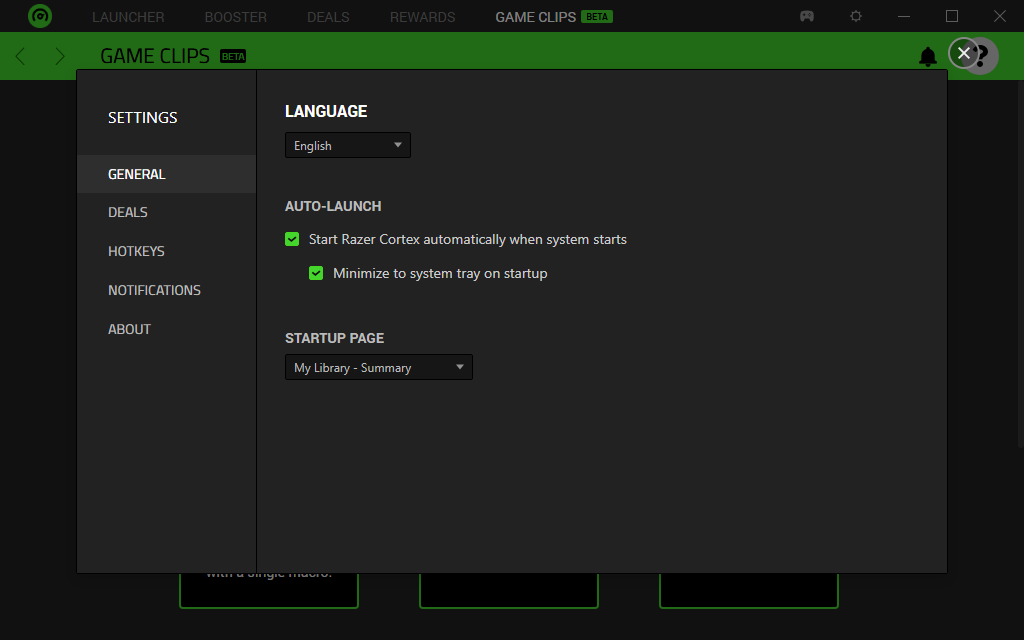This screenshot has height=640, width=1024.
Task: Switch to the Launcher tab
Action: tap(128, 17)
